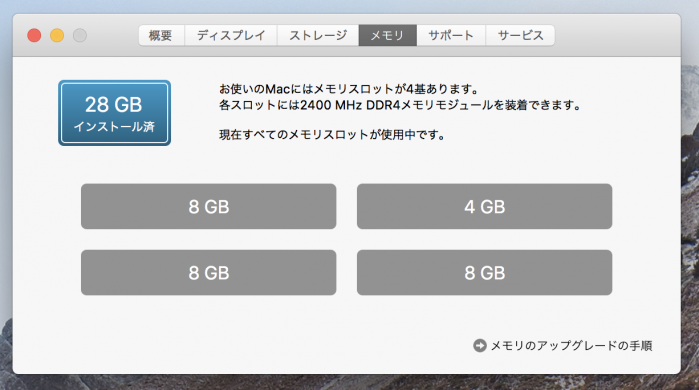Click the grayed-out zoom window button
This screenshot has height=390, width=699.
[80, 35]
